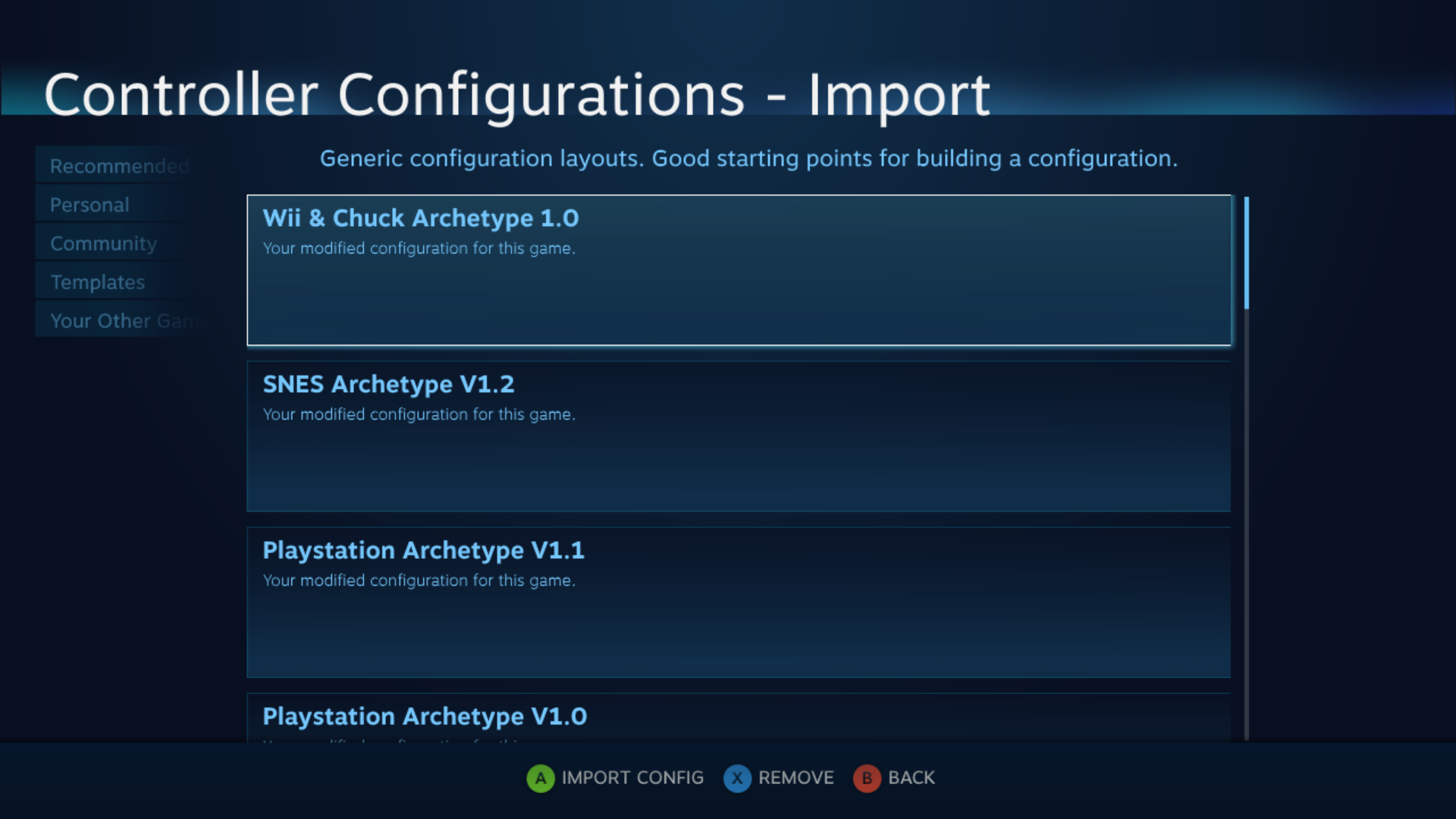This screenshot has width=1456, height=819.
Task: Click the BACK label in footer
Action: pyautogui.click(x=911, y=778)
